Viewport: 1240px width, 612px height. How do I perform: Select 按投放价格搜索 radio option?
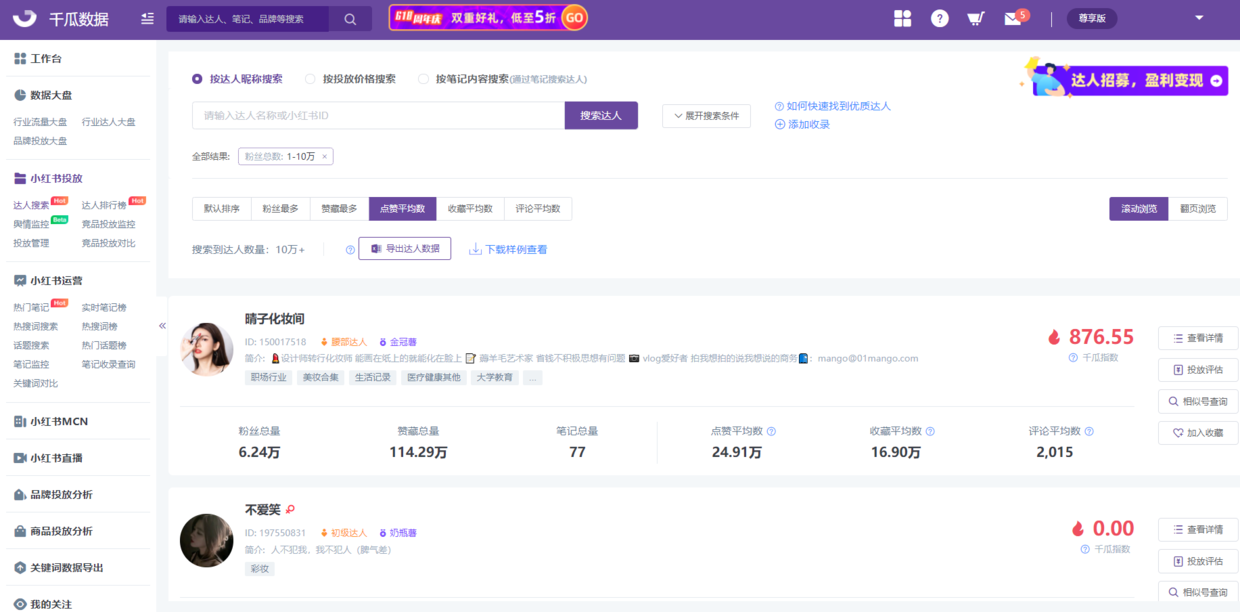310,79
